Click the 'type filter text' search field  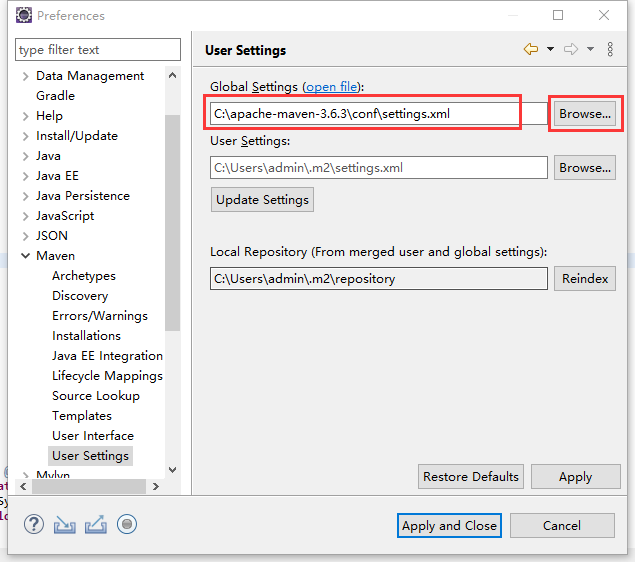click(x=98, y=50)
